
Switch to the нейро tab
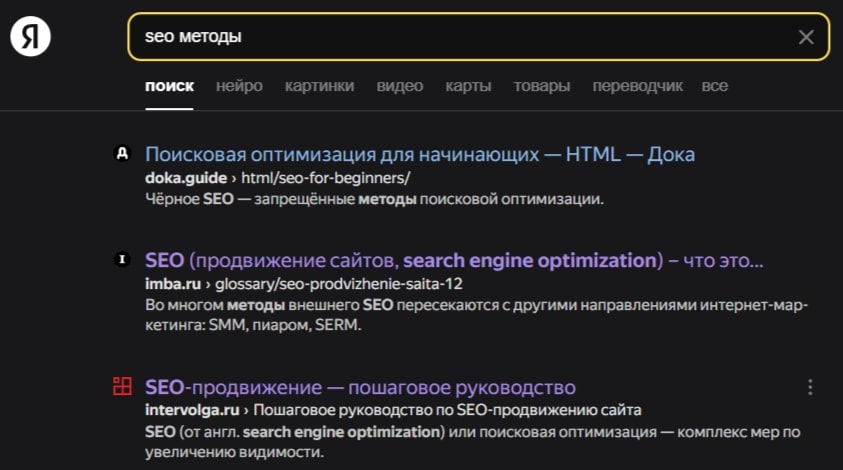tap(239, 86)
